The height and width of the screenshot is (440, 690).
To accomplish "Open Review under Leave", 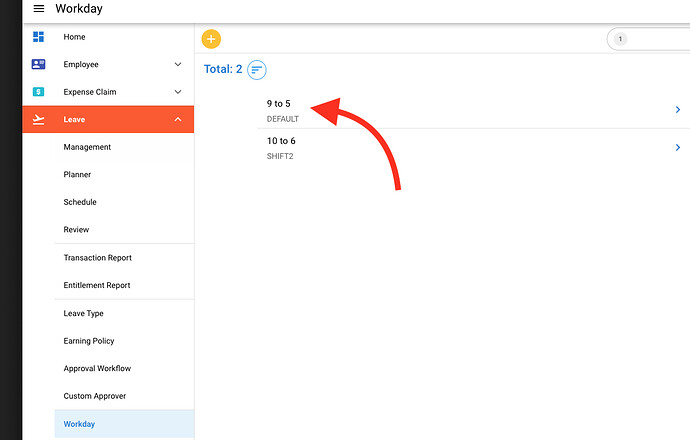I will [x=76, y=229].
